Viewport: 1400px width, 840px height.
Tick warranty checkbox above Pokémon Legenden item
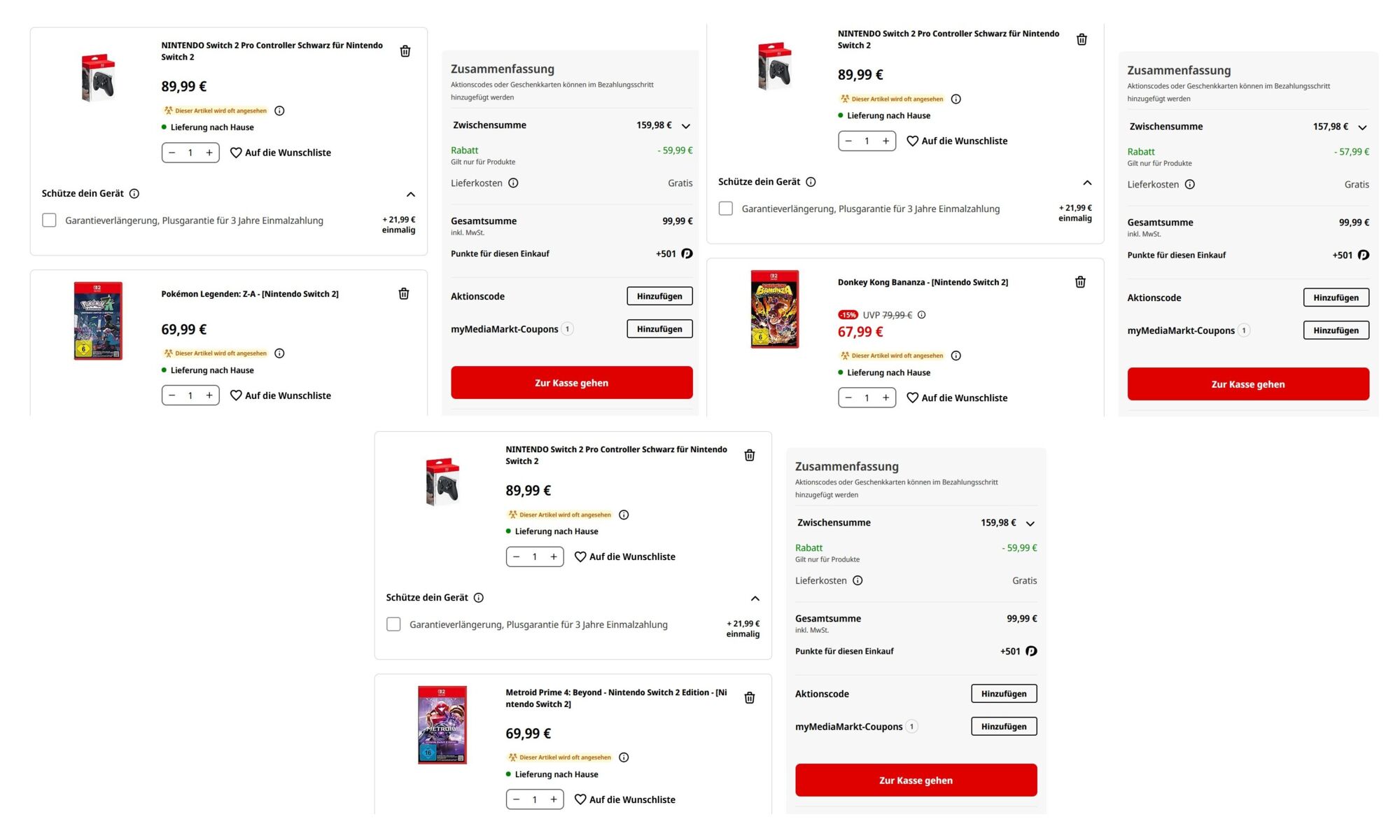pos(49,220)
